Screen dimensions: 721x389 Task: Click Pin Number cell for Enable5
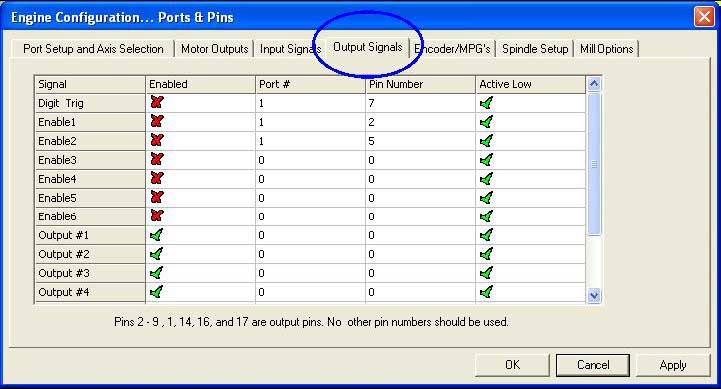click(x=420, y=198)
